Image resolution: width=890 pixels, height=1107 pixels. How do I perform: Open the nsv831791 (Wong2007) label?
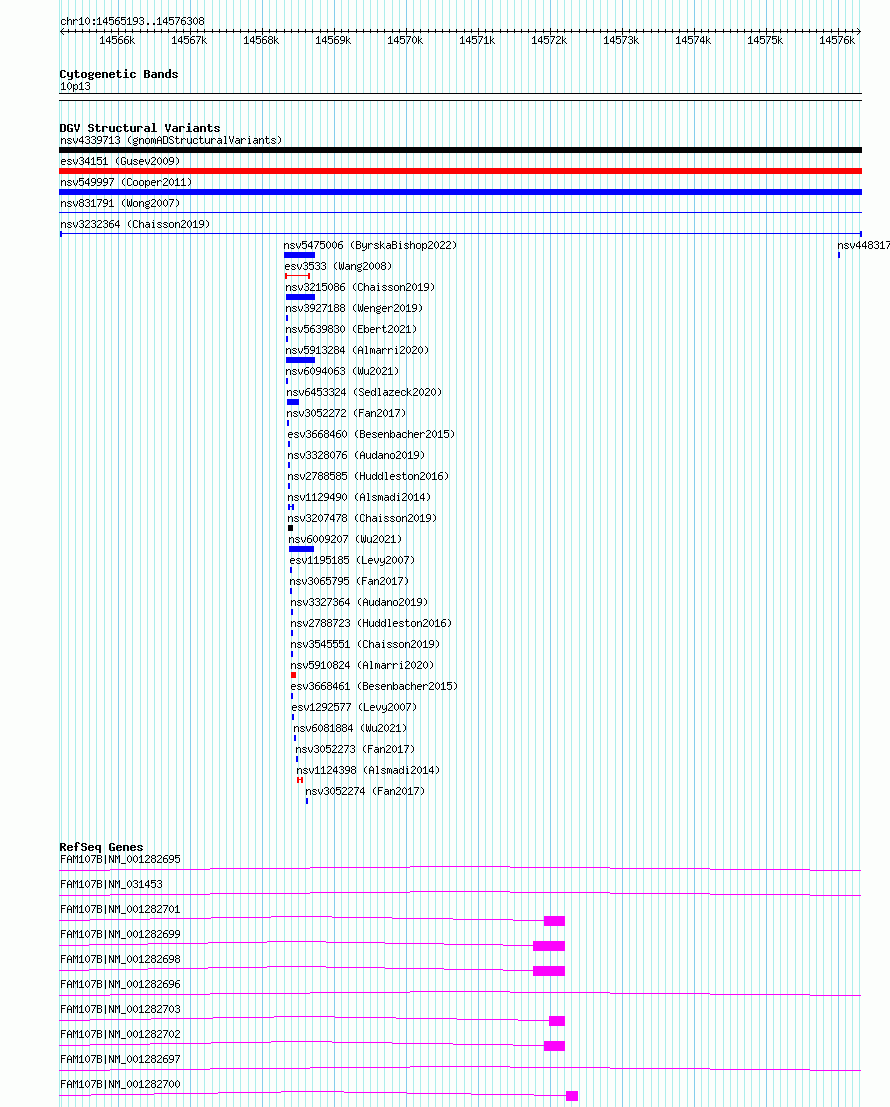[x=120, y=203]
